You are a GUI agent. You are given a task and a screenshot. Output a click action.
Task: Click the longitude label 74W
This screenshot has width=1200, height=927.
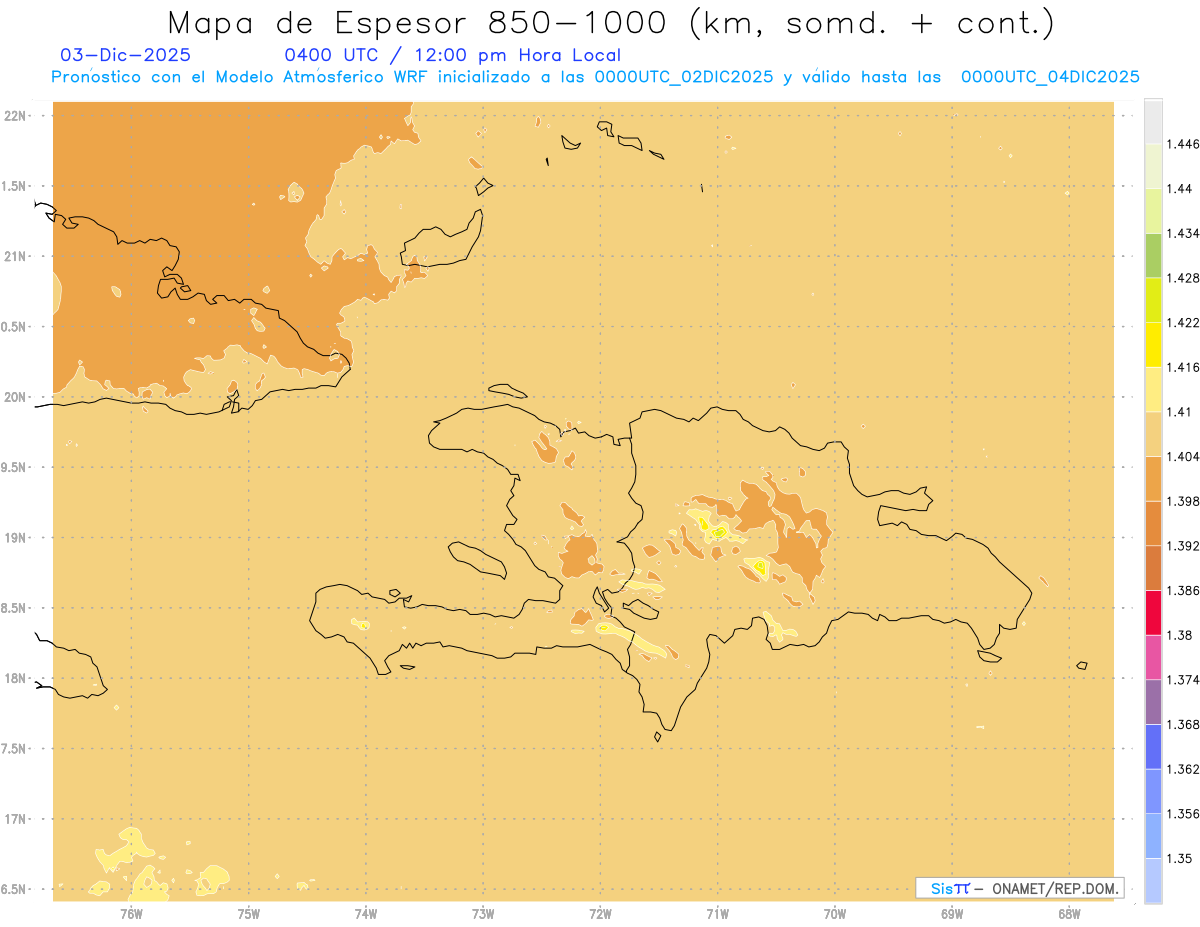coord(366,913)
